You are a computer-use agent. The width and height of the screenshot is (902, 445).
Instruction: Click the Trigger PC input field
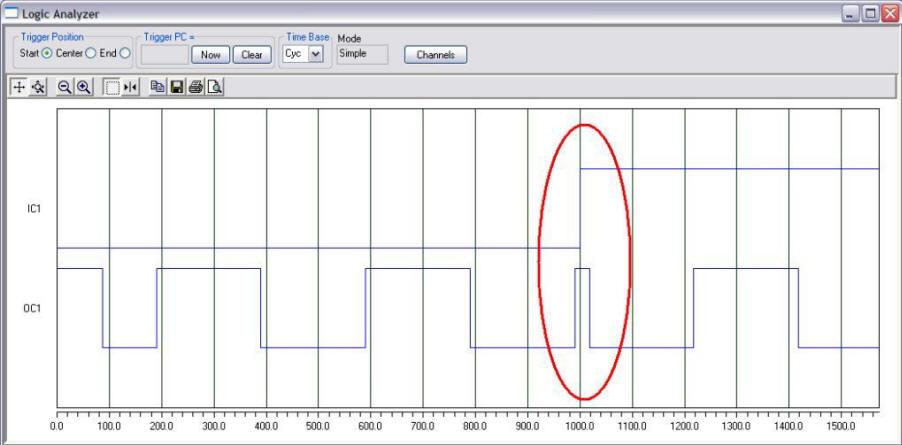pos(164,54)
